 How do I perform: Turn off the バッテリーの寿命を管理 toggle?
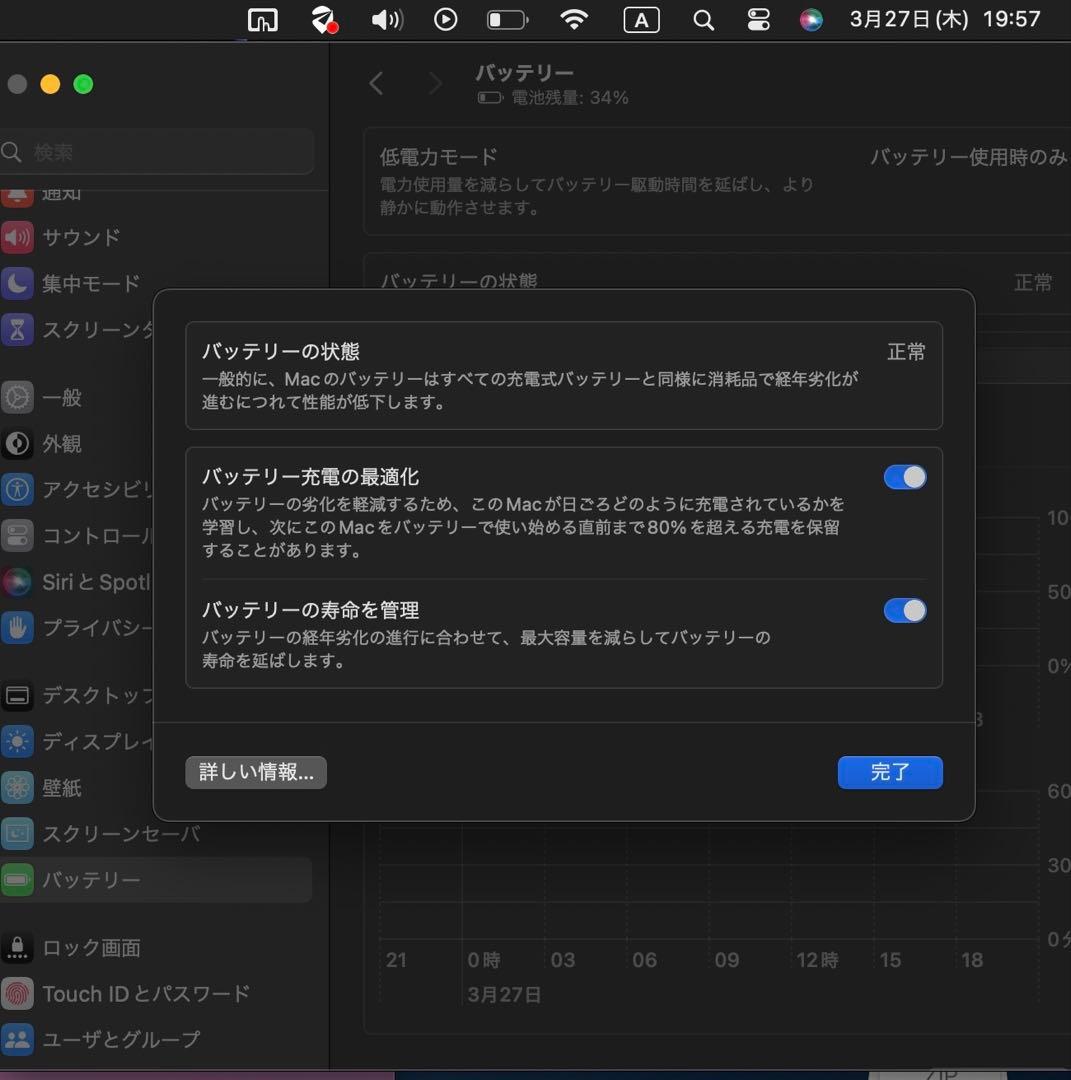905,610
